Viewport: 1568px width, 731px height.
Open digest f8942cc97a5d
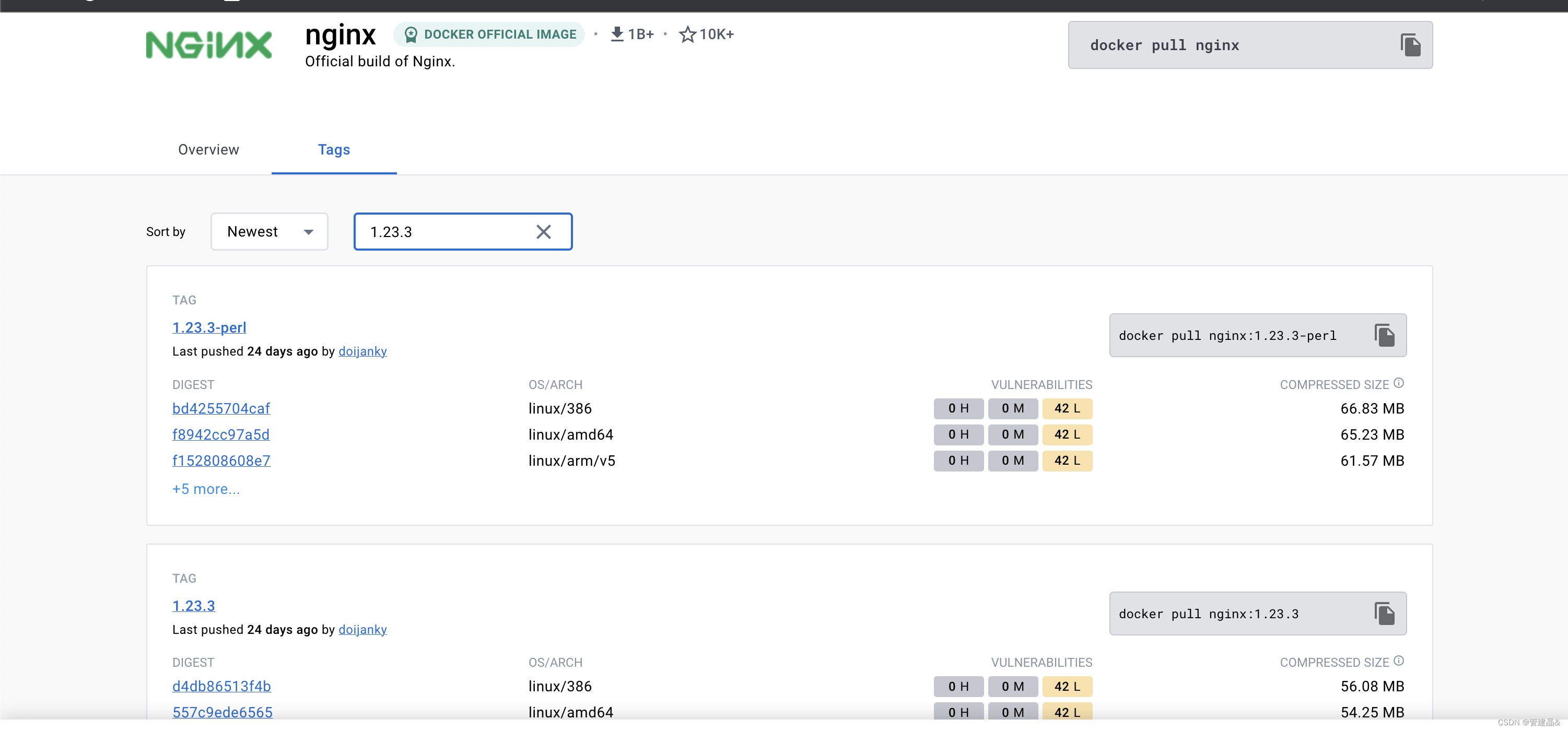tap(220, 434)
